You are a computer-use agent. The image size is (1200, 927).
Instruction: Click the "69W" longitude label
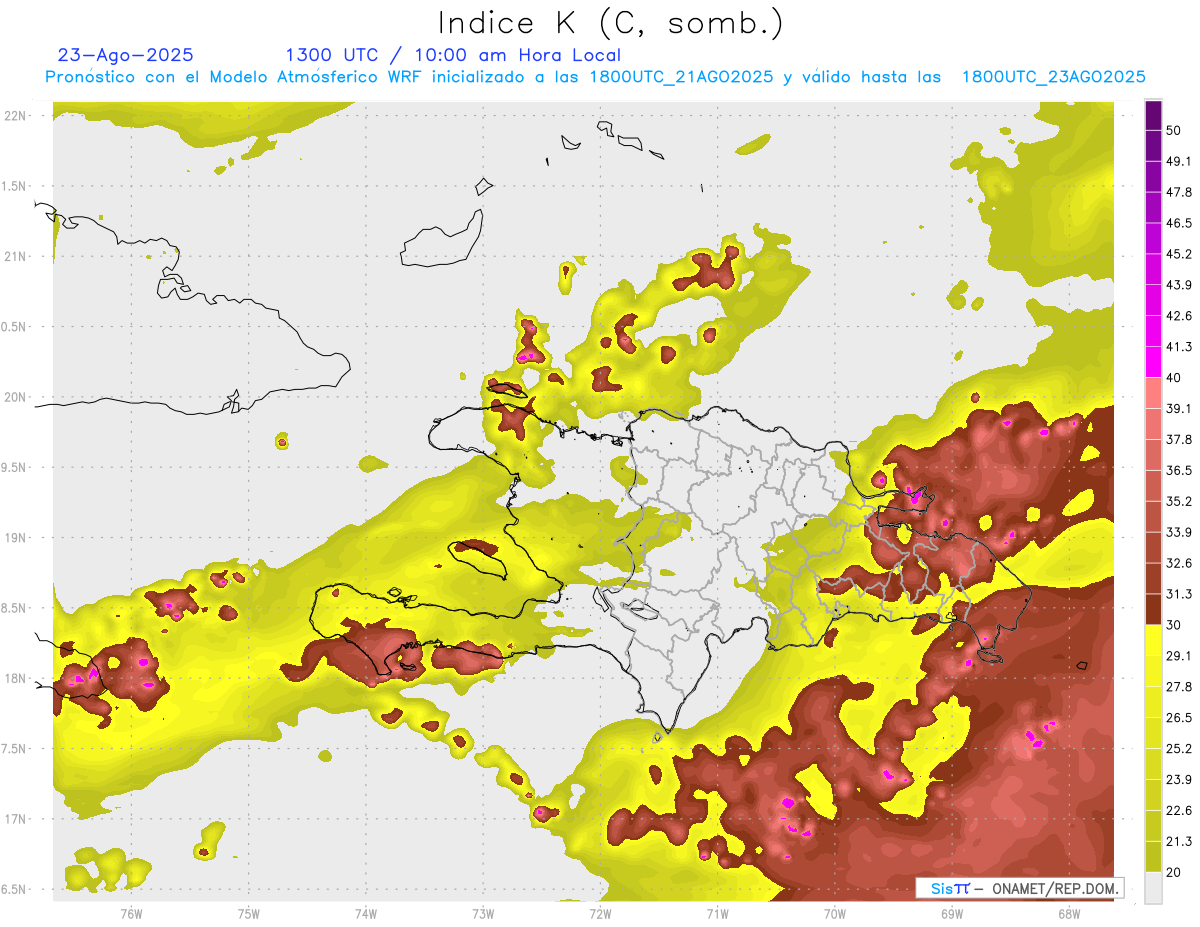[952, 914]
